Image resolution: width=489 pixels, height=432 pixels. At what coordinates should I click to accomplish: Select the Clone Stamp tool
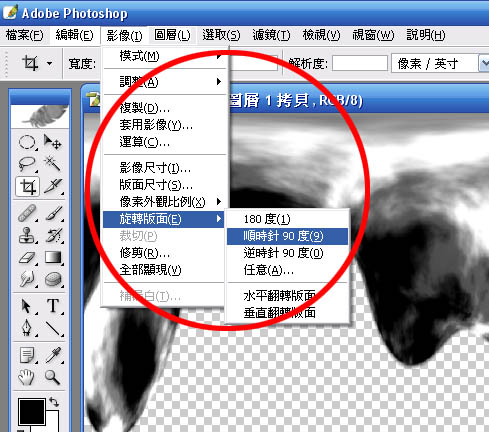[27, 235]
